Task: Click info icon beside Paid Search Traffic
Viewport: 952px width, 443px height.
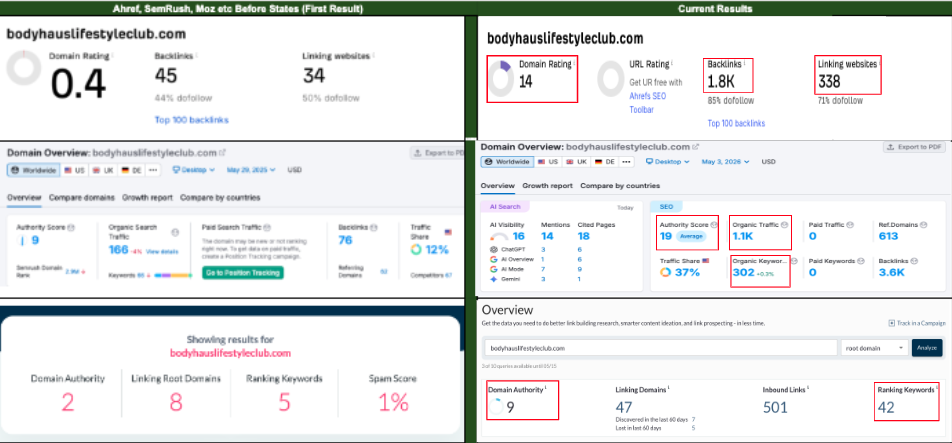Action: point(265,227)
